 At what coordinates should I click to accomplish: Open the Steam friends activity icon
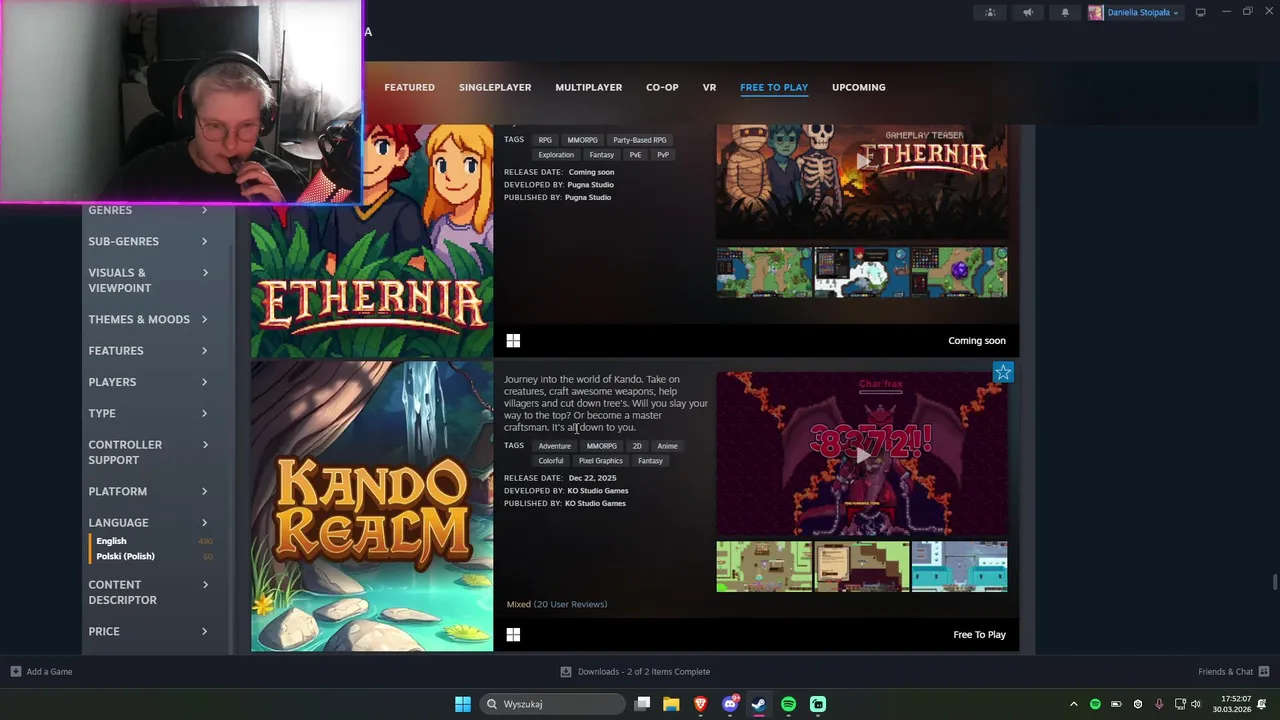(990, 12)
